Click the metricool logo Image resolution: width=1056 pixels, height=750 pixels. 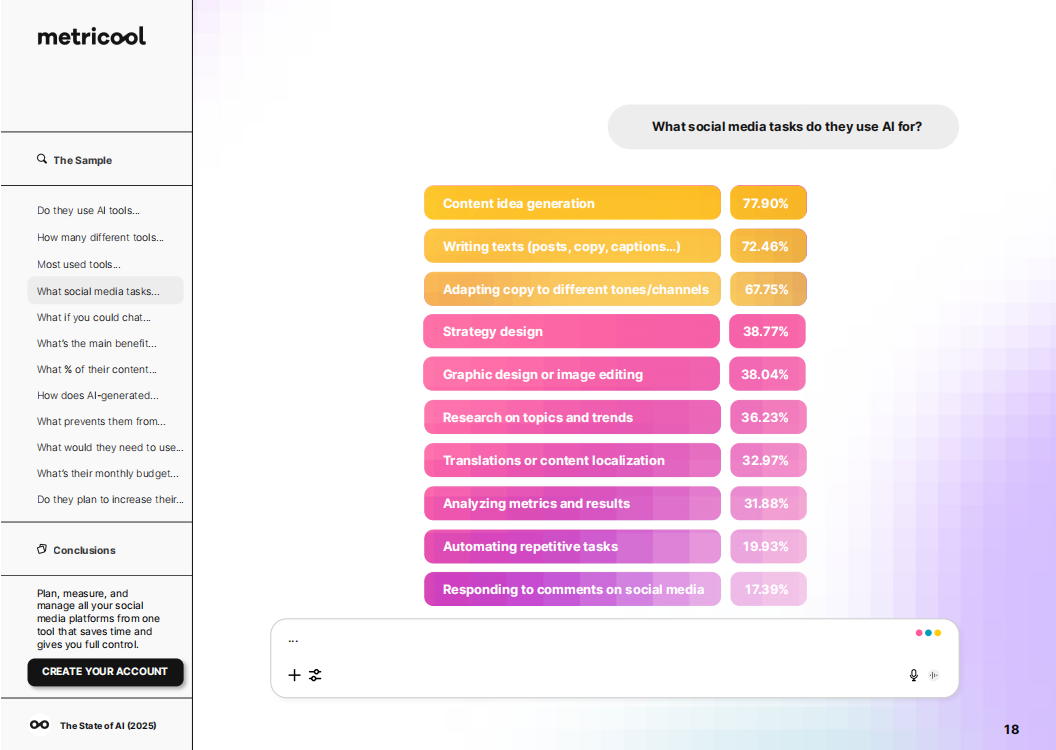[91, 37]
